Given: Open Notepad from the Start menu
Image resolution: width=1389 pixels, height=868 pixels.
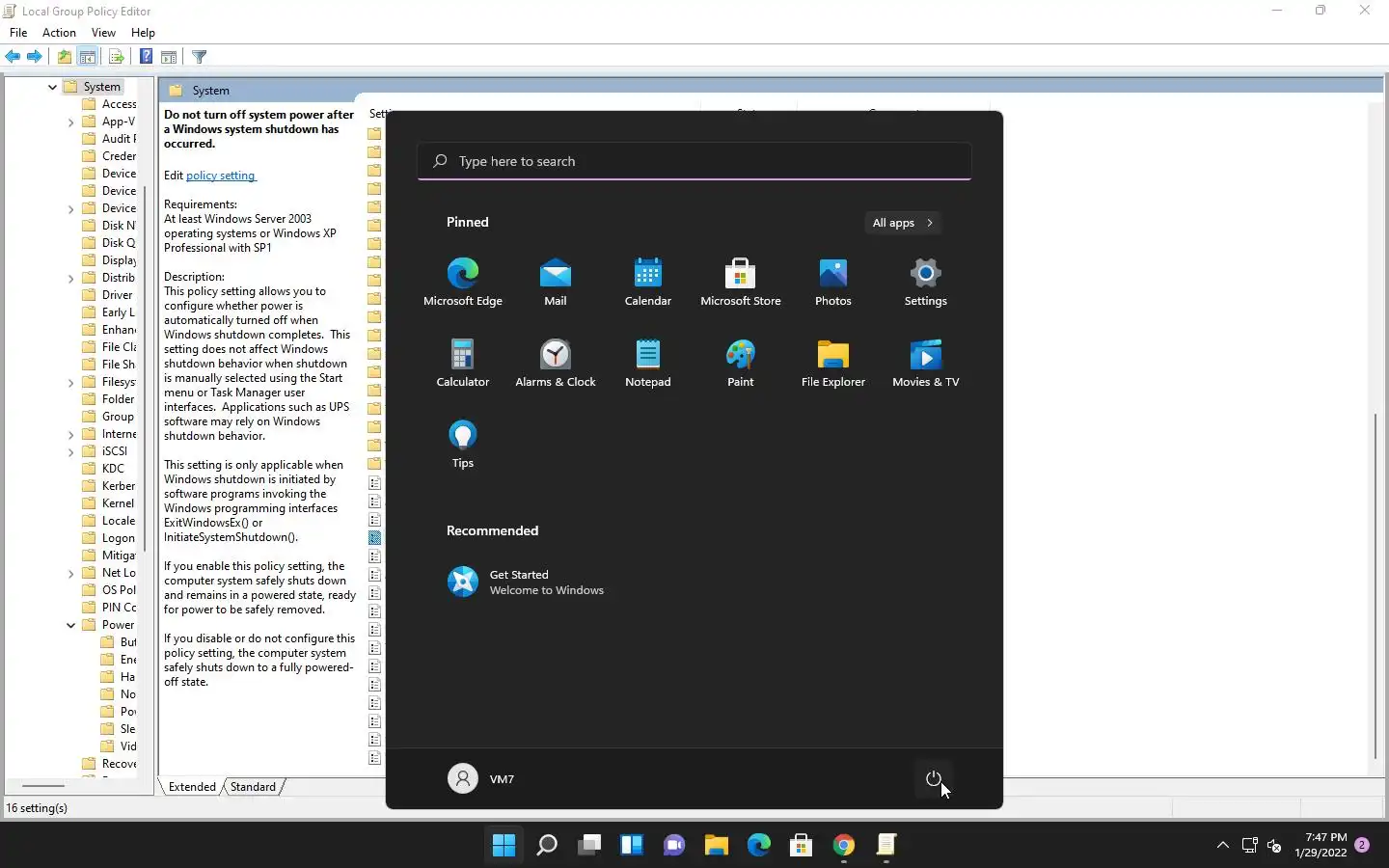Looking at the screenshot, I should [648, 363].
